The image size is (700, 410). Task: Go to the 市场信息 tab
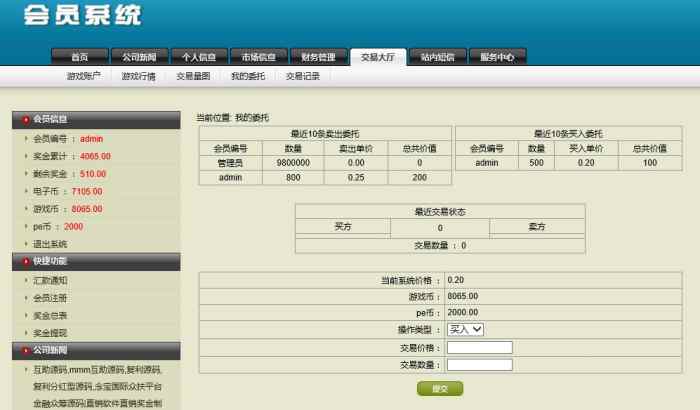[x=258, y=57]
